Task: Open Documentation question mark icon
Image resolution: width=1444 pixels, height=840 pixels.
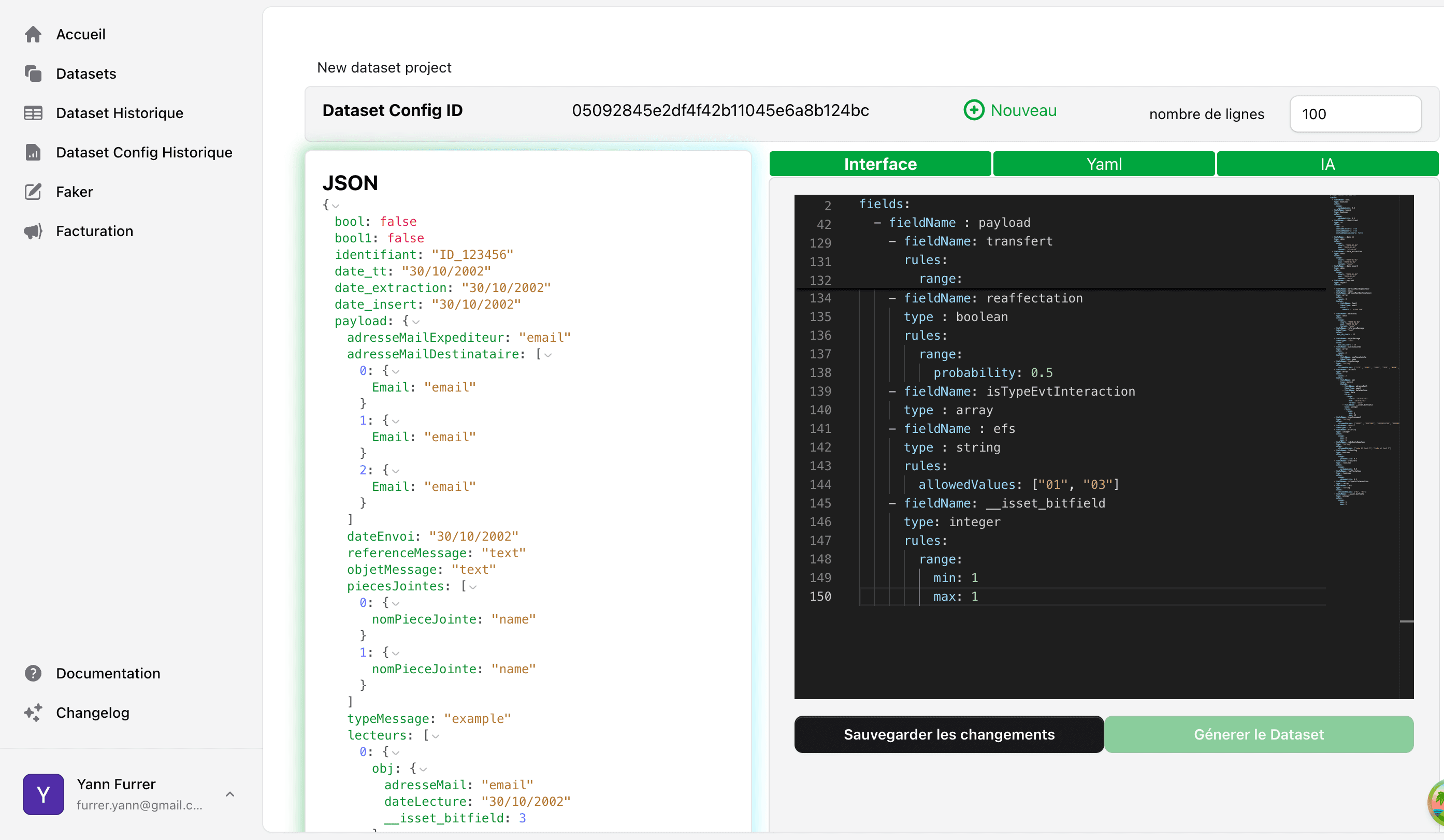Action: [x=33, y=673]
